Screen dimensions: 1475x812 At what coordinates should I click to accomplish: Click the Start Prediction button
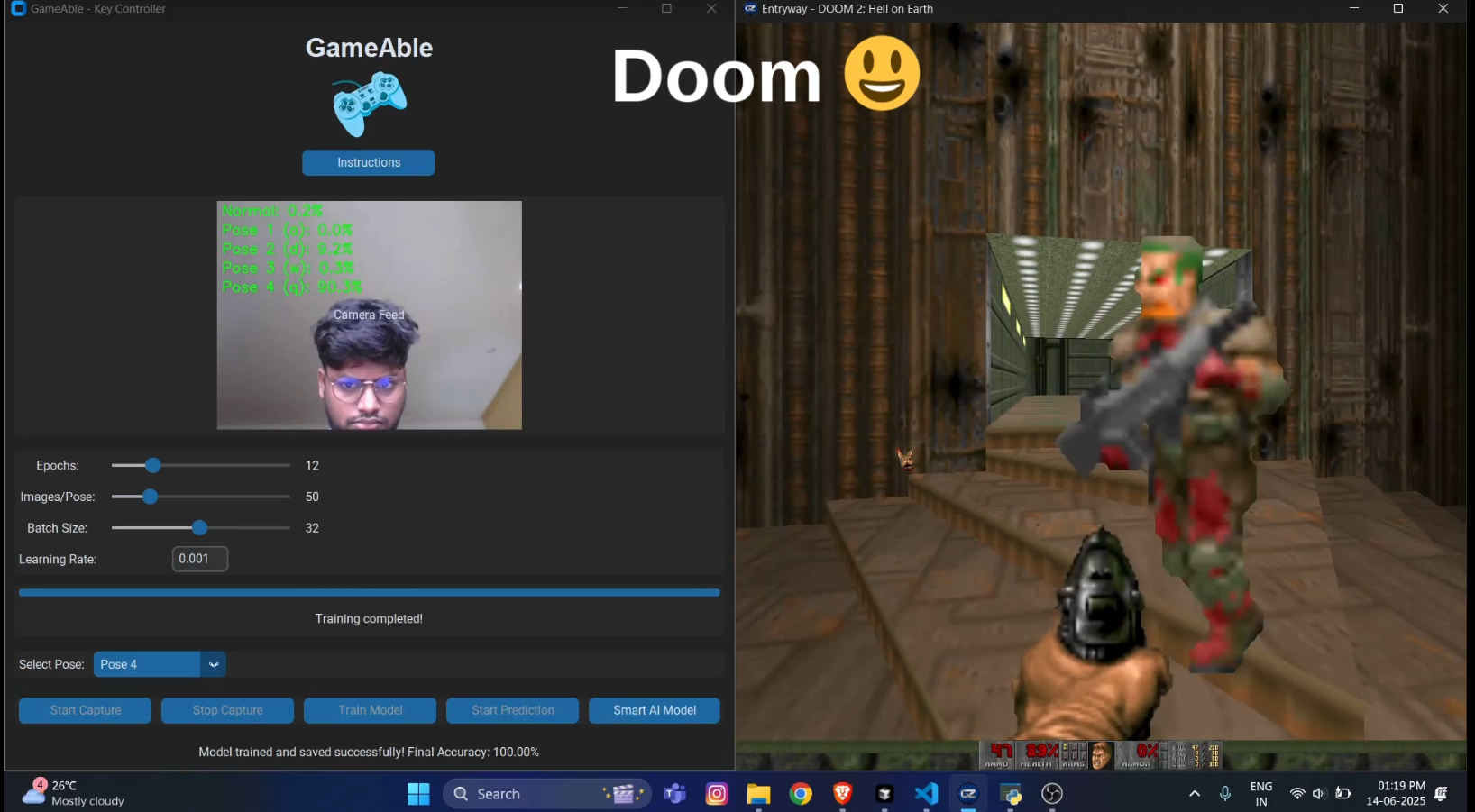pyautogui.click(x=512, y=710)
